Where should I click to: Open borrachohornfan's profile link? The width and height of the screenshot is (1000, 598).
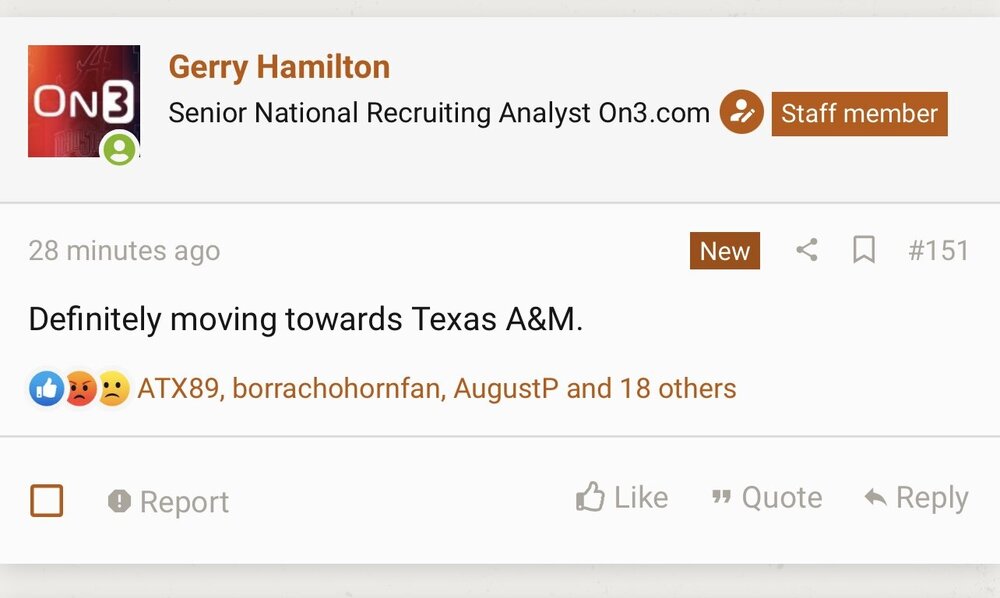pyautogui.click(x=336, y=388)
